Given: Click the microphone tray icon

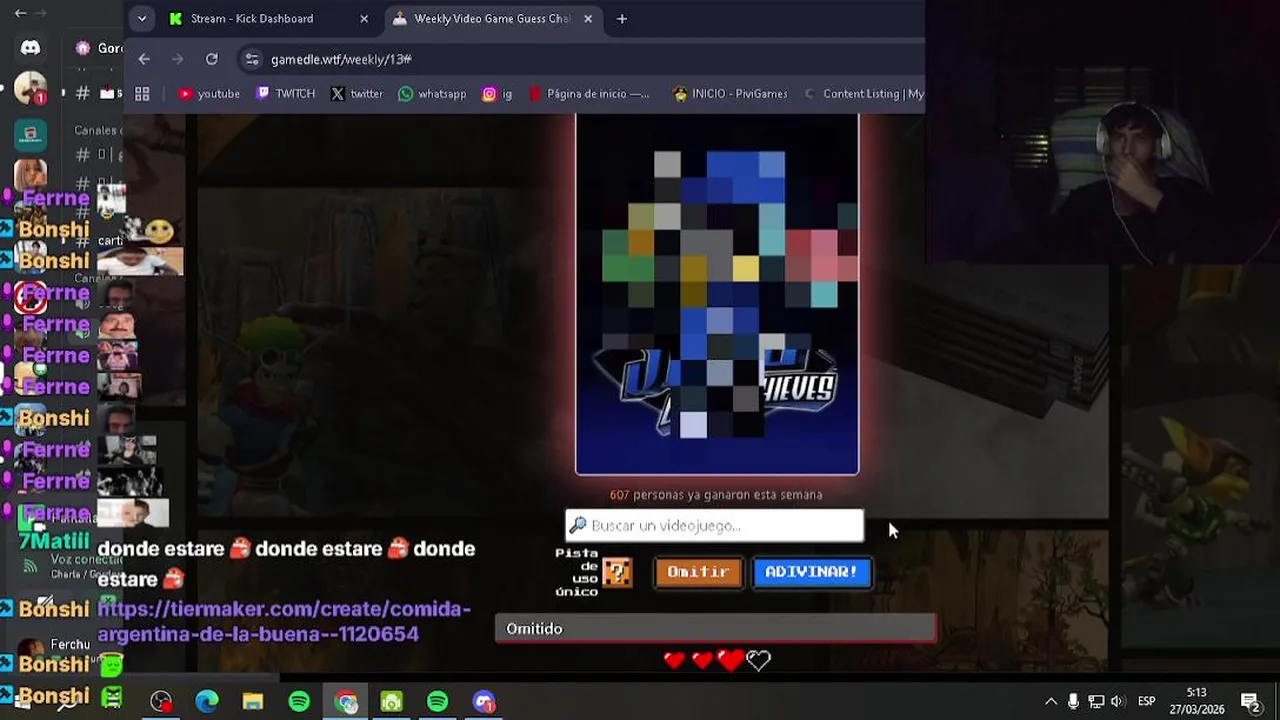Looking at the screenshot, I should tap(1073, 702).
